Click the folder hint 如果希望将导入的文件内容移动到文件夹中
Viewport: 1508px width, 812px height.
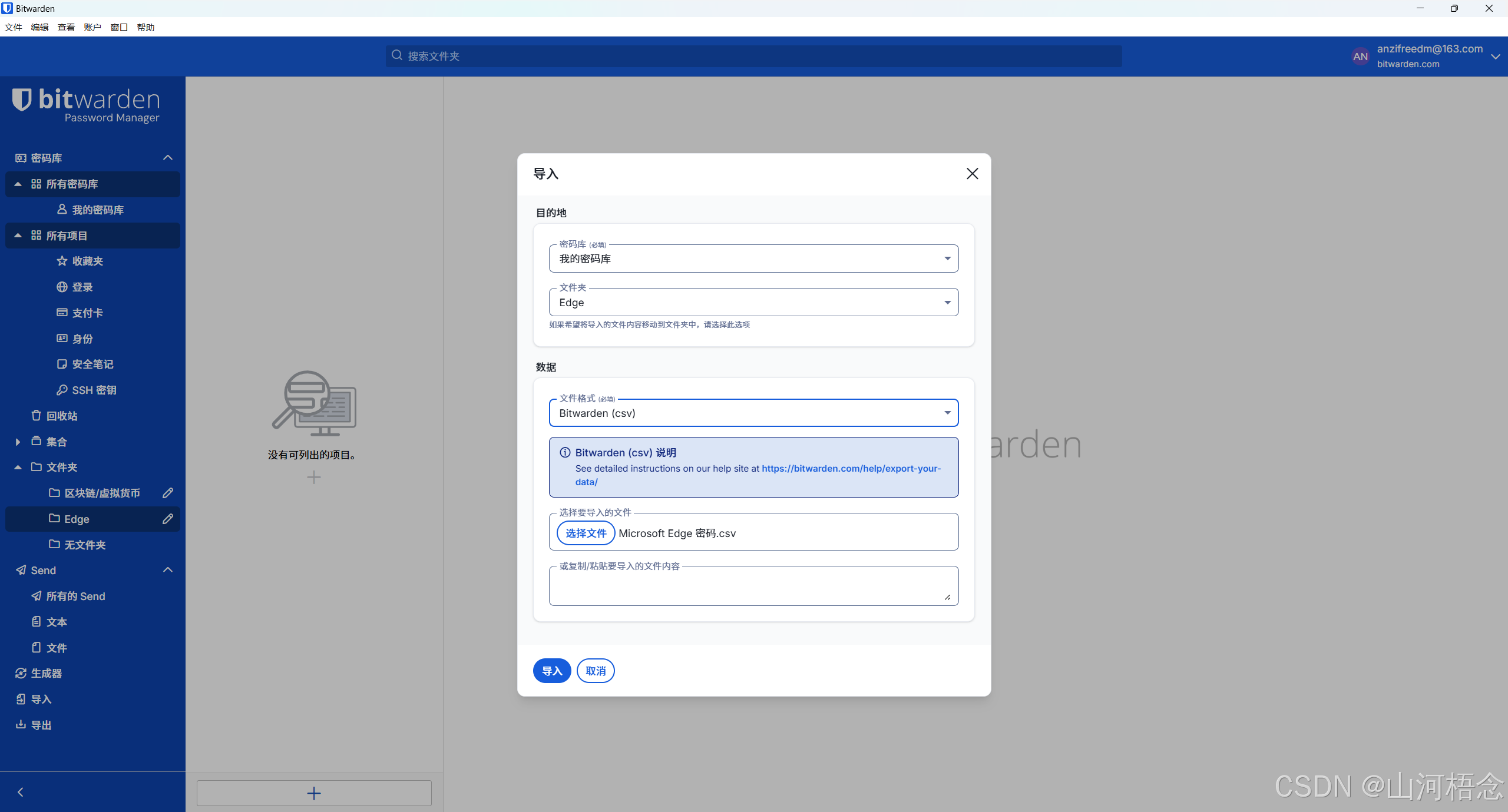coord(649,324)
